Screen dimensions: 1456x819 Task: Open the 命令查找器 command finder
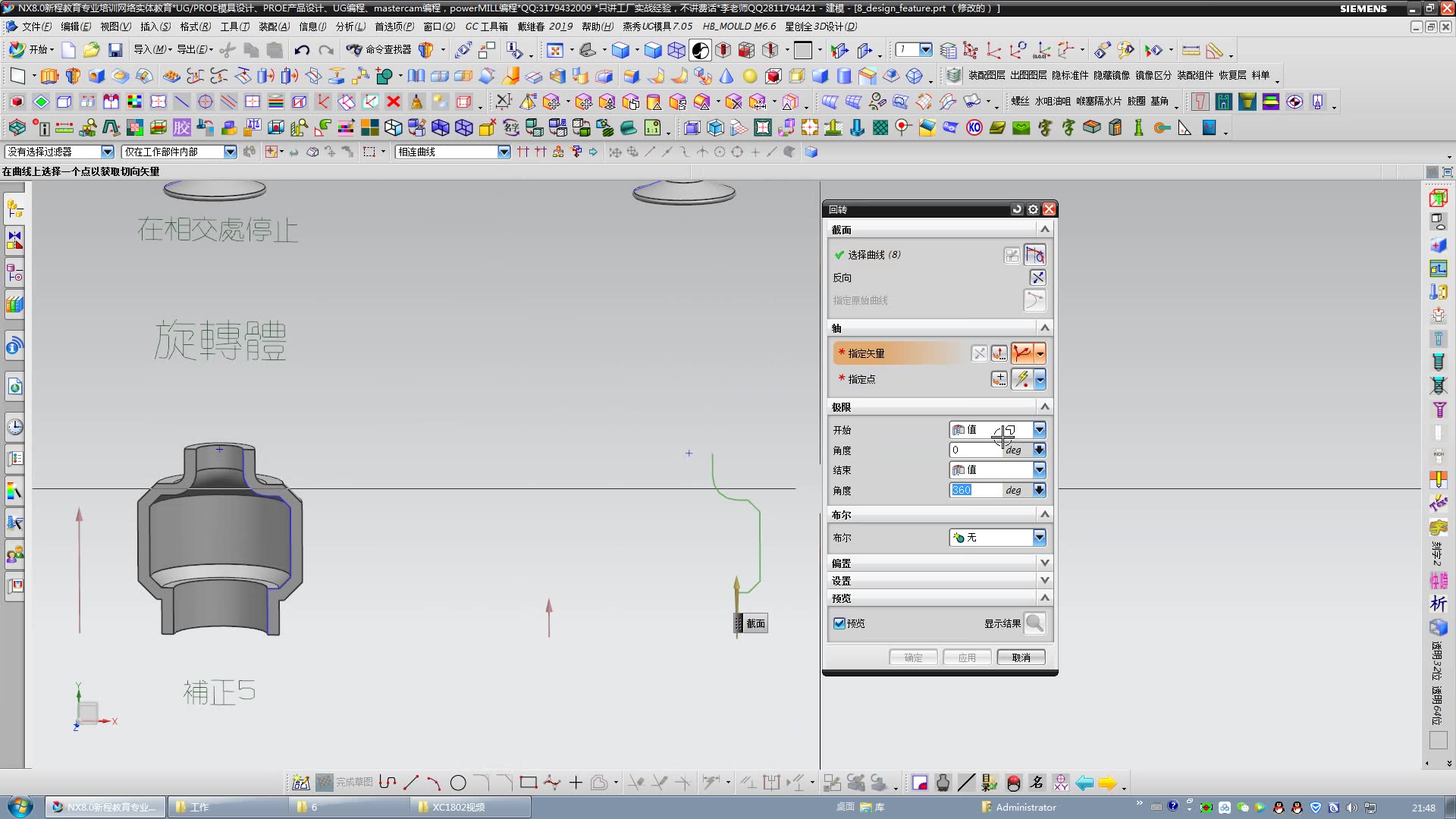379,50
